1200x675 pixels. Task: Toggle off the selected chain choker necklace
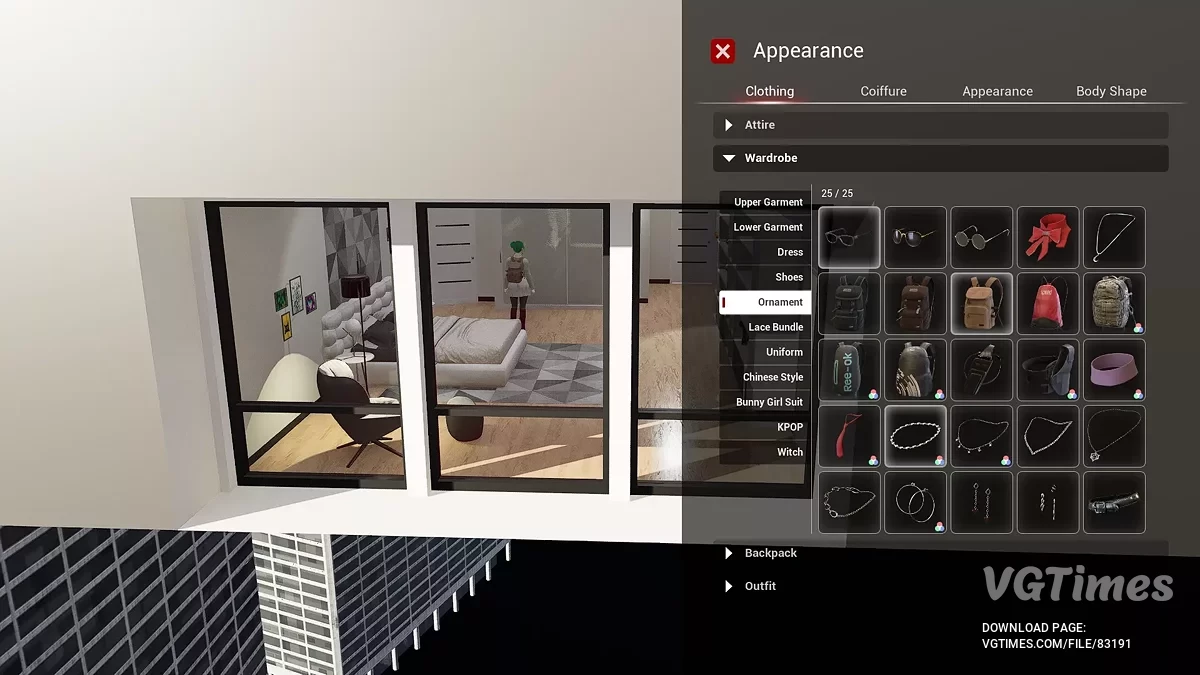pyautogui.click(x=915, y=436)
